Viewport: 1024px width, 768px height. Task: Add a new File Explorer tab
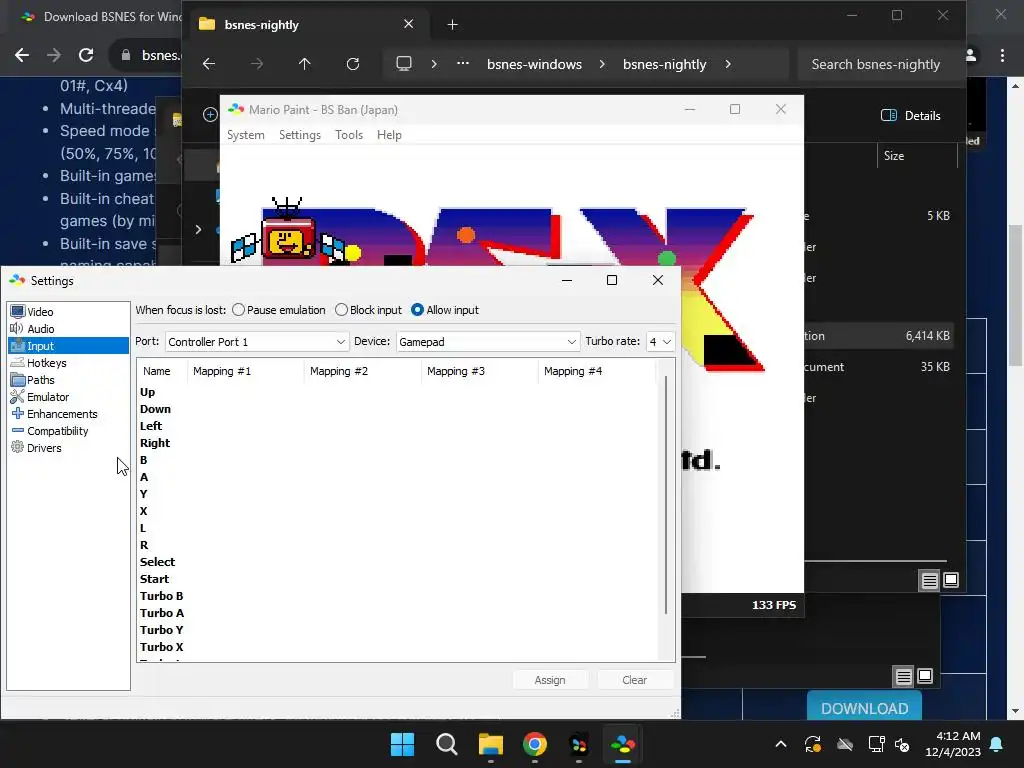click(x=452, y=25)
